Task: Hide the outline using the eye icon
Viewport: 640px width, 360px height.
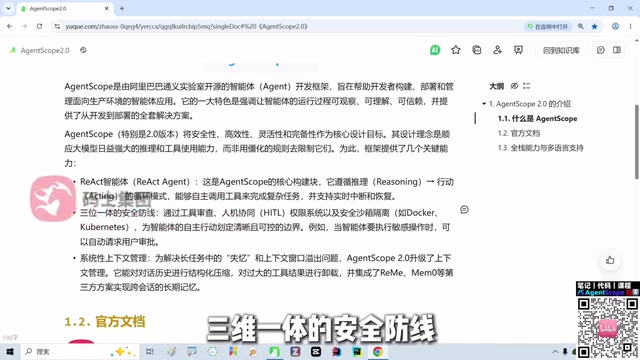Action: [514, 86]
